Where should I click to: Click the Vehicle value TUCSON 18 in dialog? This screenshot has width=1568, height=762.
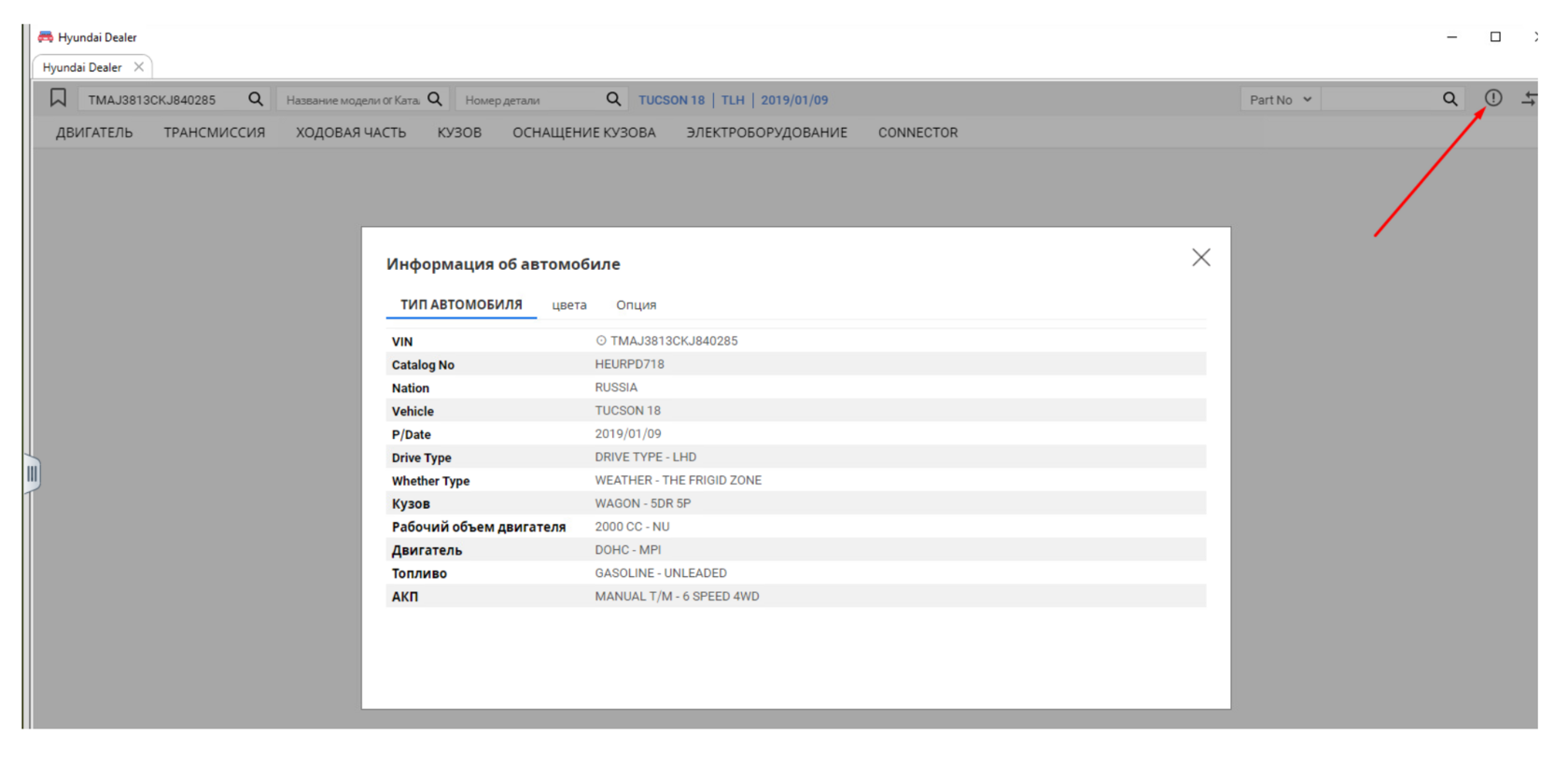[628, 411]
